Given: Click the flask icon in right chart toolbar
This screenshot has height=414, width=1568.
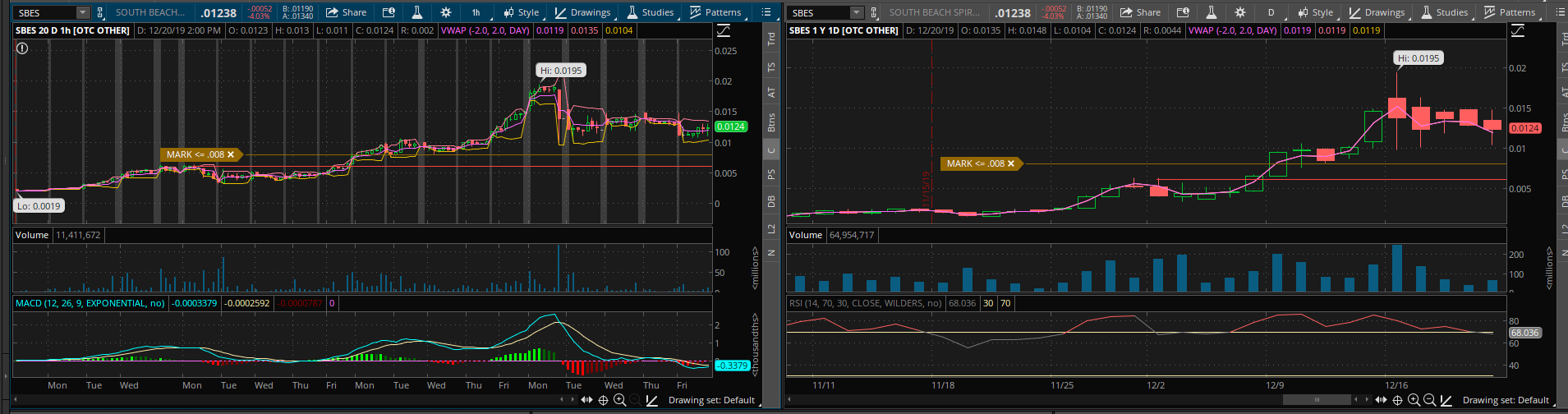Looking at the screenshot, I should pos(1211,12).
